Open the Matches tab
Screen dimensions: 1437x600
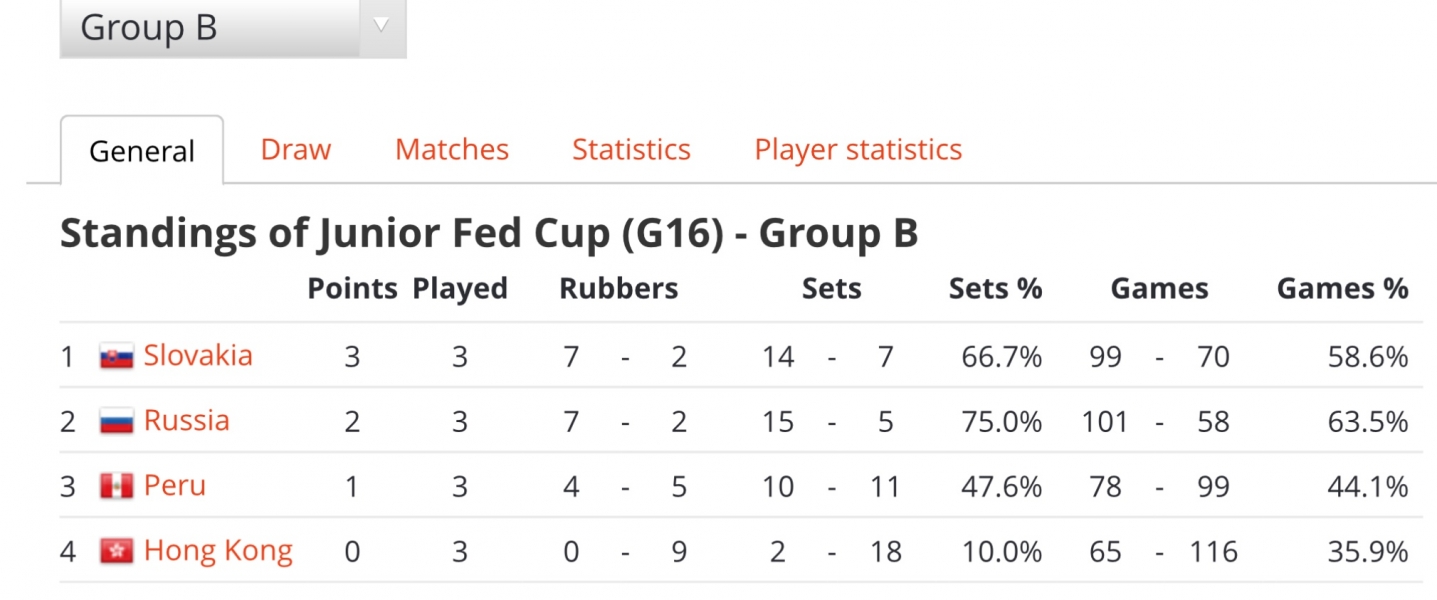tap(452, 150)
